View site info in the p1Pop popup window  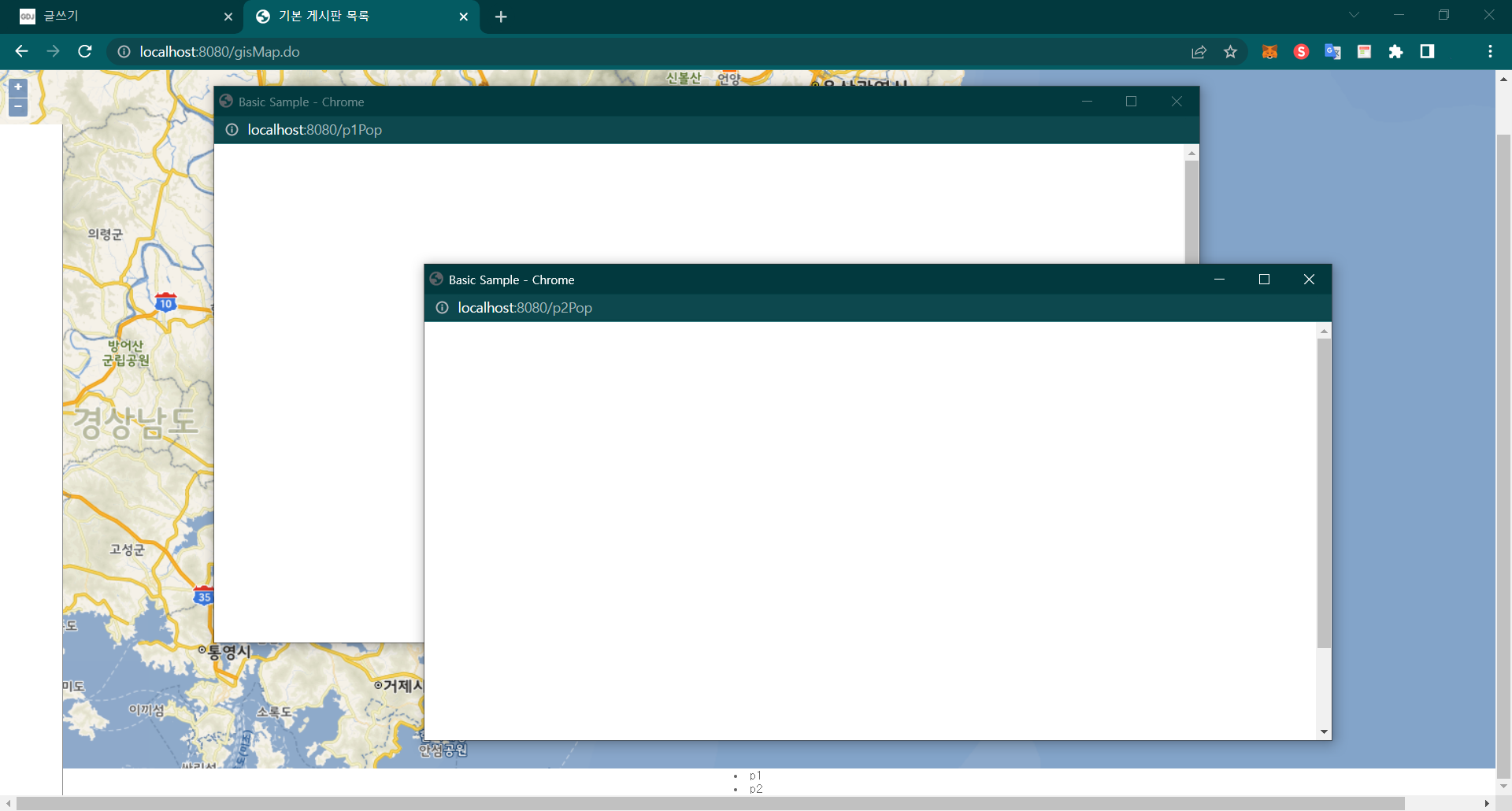click(x=232, y=130)
